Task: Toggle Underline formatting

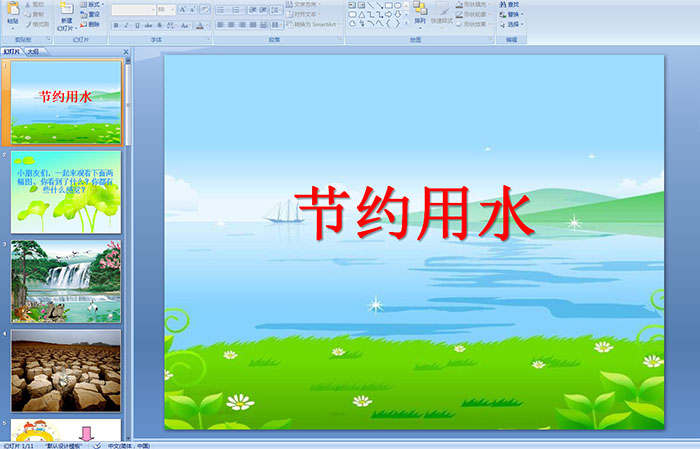Action: [137, 25]
